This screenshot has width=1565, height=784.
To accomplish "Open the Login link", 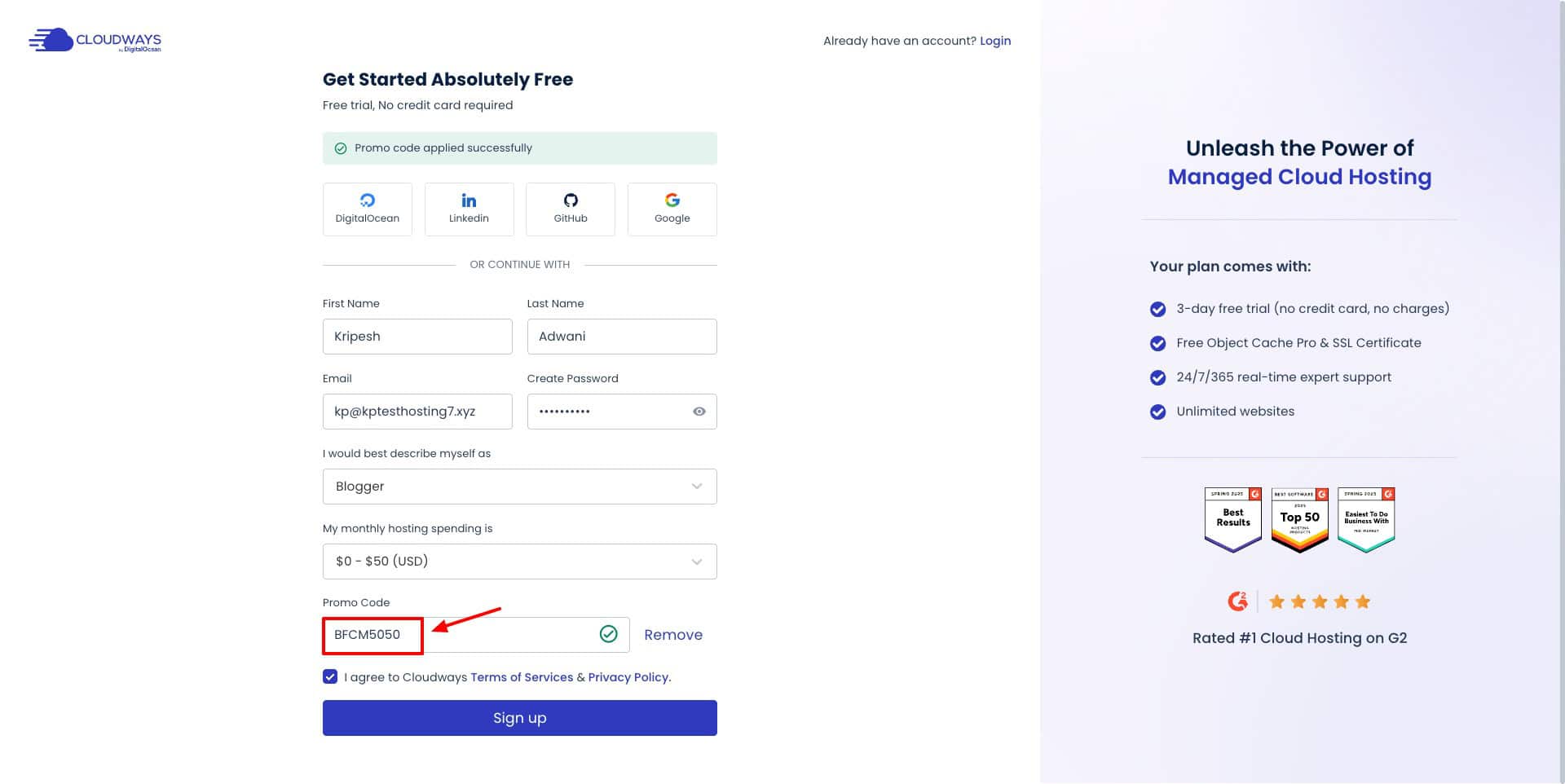I will pos(994,41).
